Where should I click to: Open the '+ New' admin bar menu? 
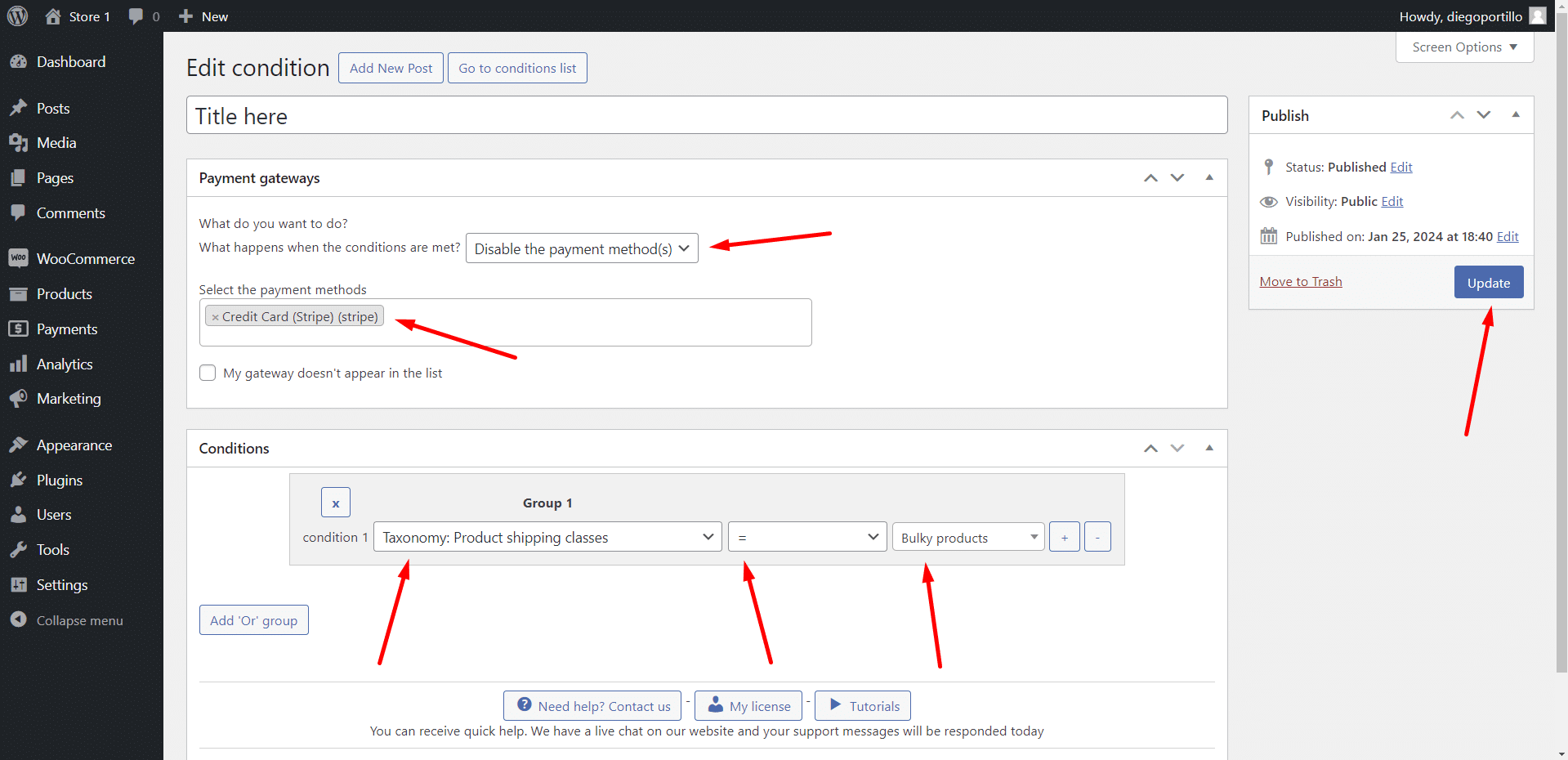(202, 16)
